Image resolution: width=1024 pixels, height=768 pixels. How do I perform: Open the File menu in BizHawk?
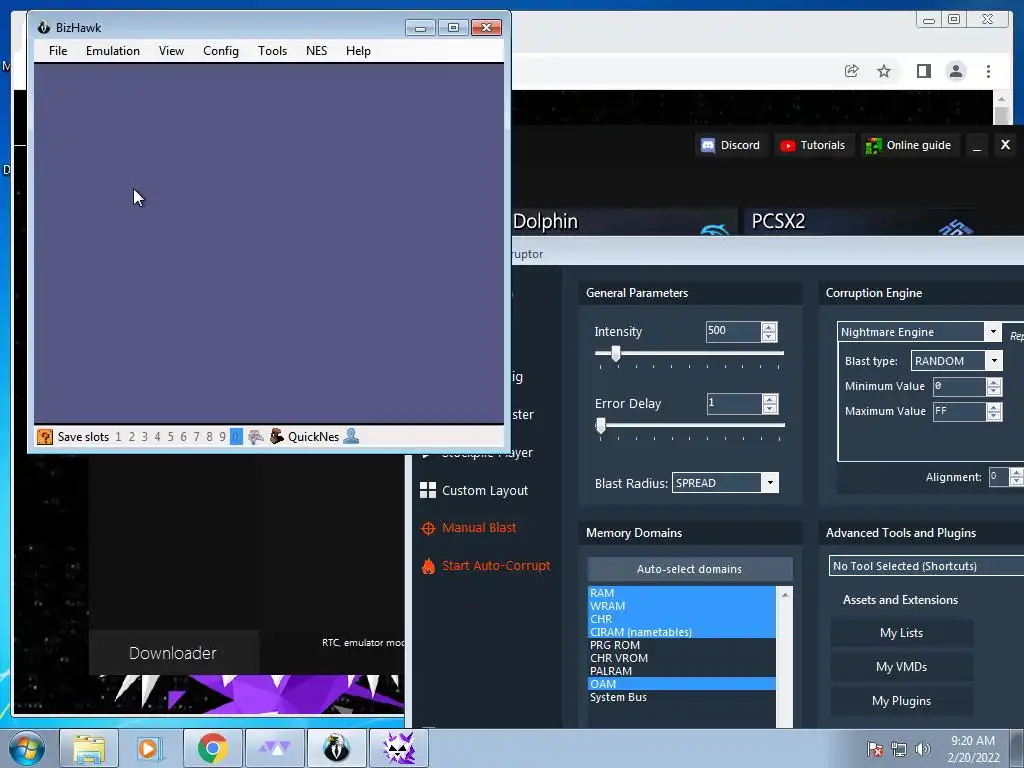57,51
